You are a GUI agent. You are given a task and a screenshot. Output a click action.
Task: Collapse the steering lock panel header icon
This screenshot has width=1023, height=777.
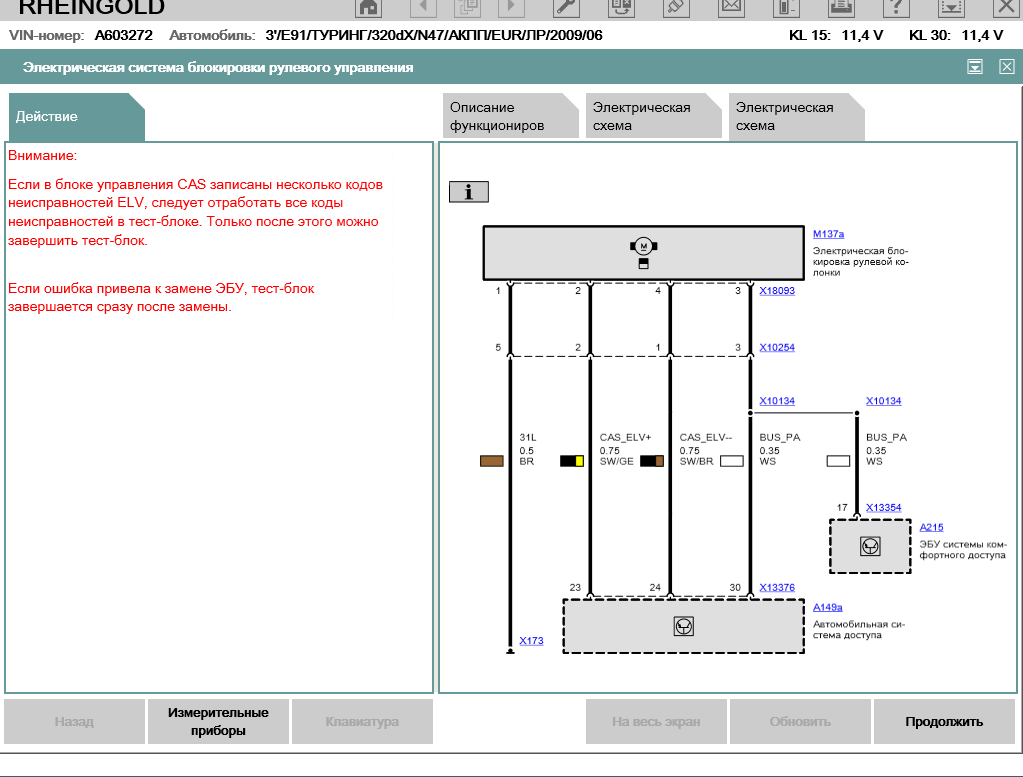[x=975, y=67]
